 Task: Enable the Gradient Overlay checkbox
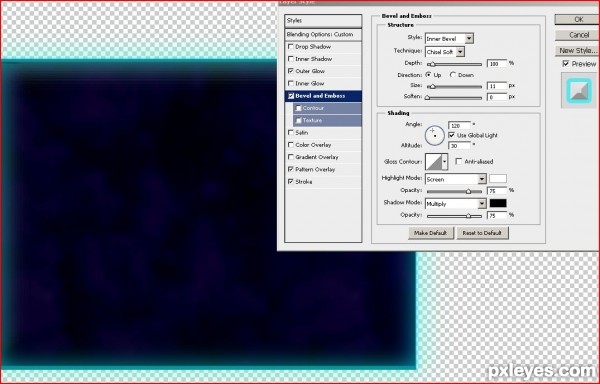click(290, 157)
